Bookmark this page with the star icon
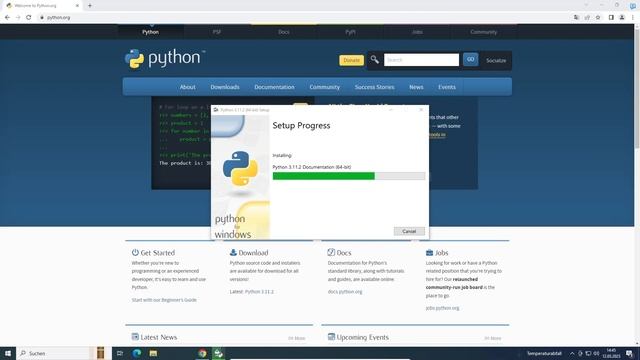Viewport: 640px width, 360px height. pos(598,17)
